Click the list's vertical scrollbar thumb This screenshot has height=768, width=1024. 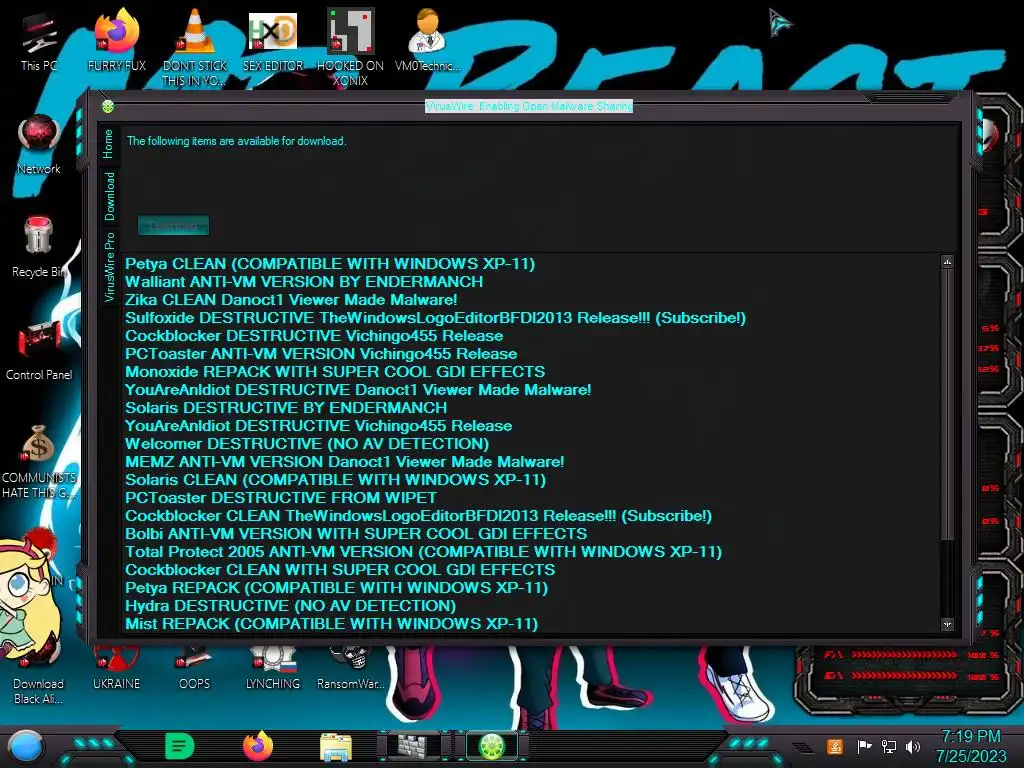click(x=947, y=404)
